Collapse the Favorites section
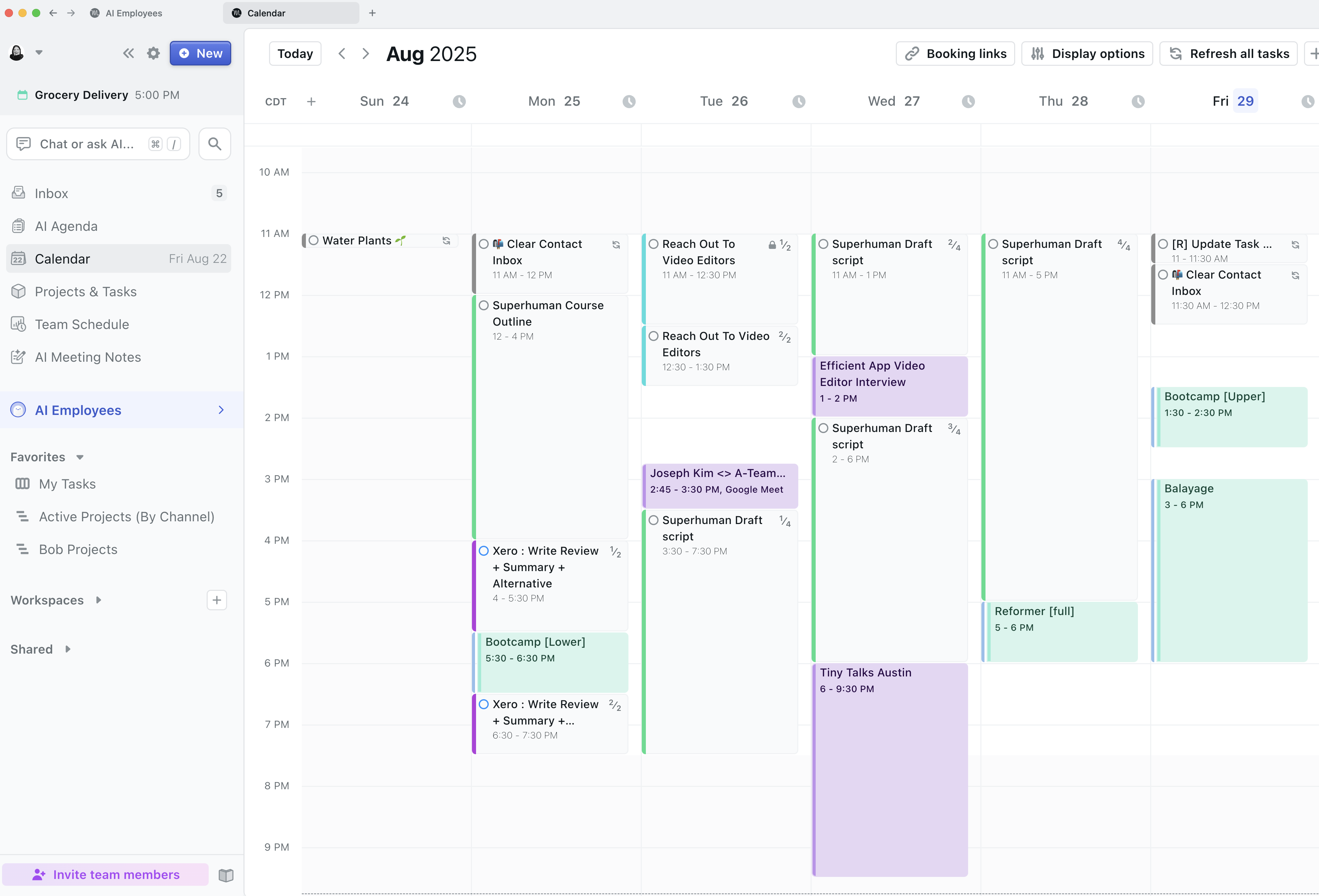Viewport: 1319px width, 896px height. pyautogui.click(x=79, y=457)
